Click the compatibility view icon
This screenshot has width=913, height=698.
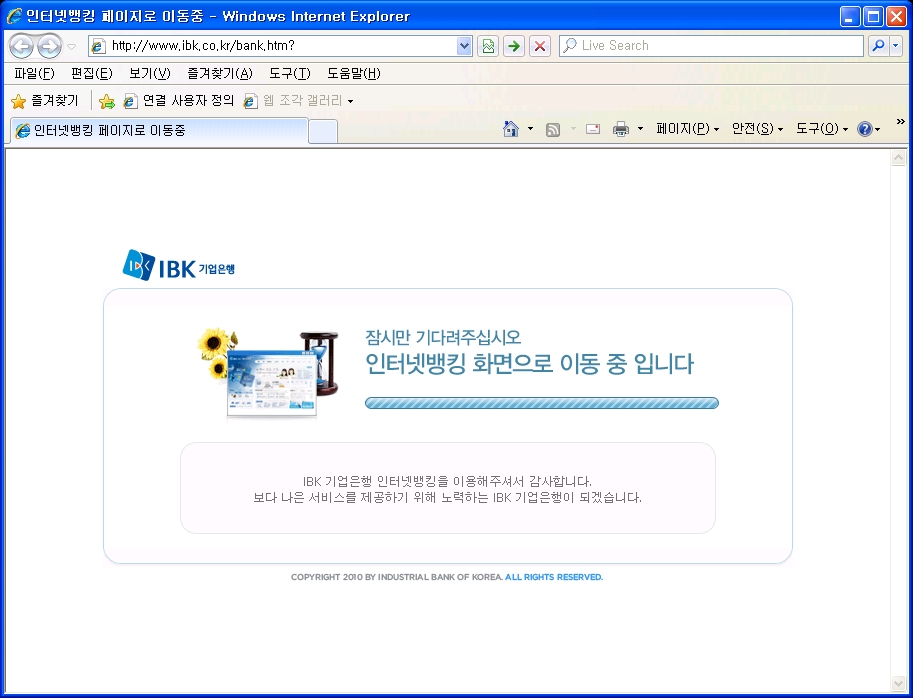[488, 46]
